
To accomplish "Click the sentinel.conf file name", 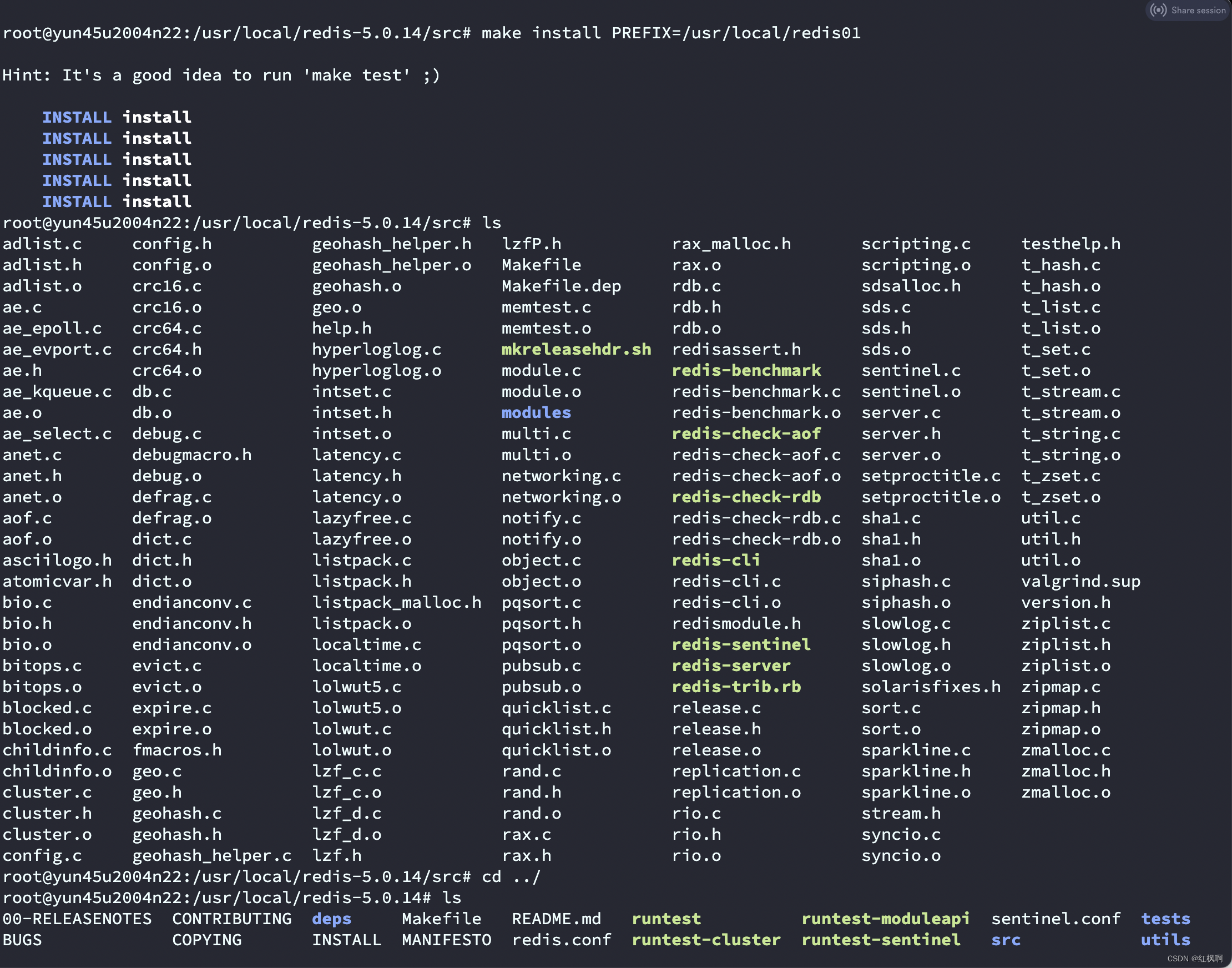I will 1055,919.
